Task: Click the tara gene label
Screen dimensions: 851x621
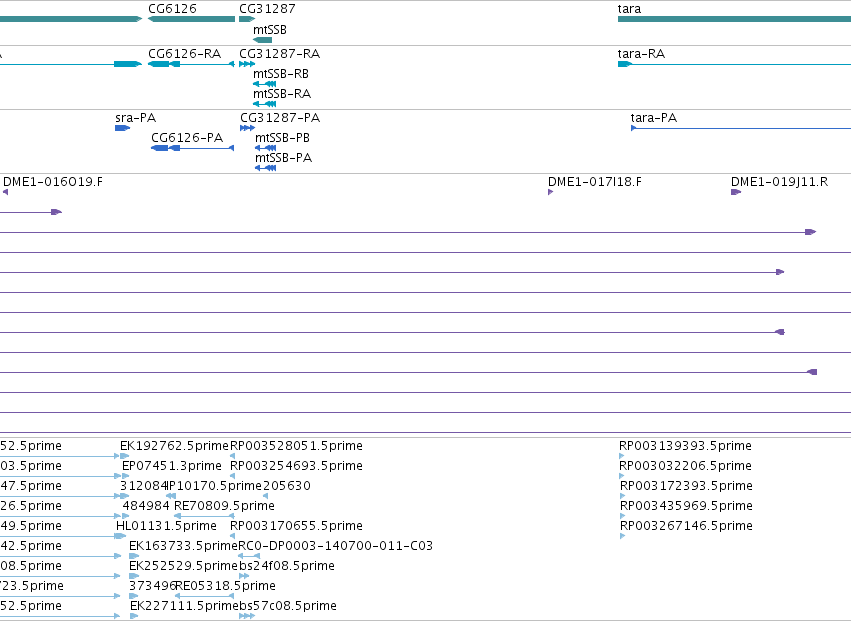Action: pyautogui.click(x=630, y=9)
